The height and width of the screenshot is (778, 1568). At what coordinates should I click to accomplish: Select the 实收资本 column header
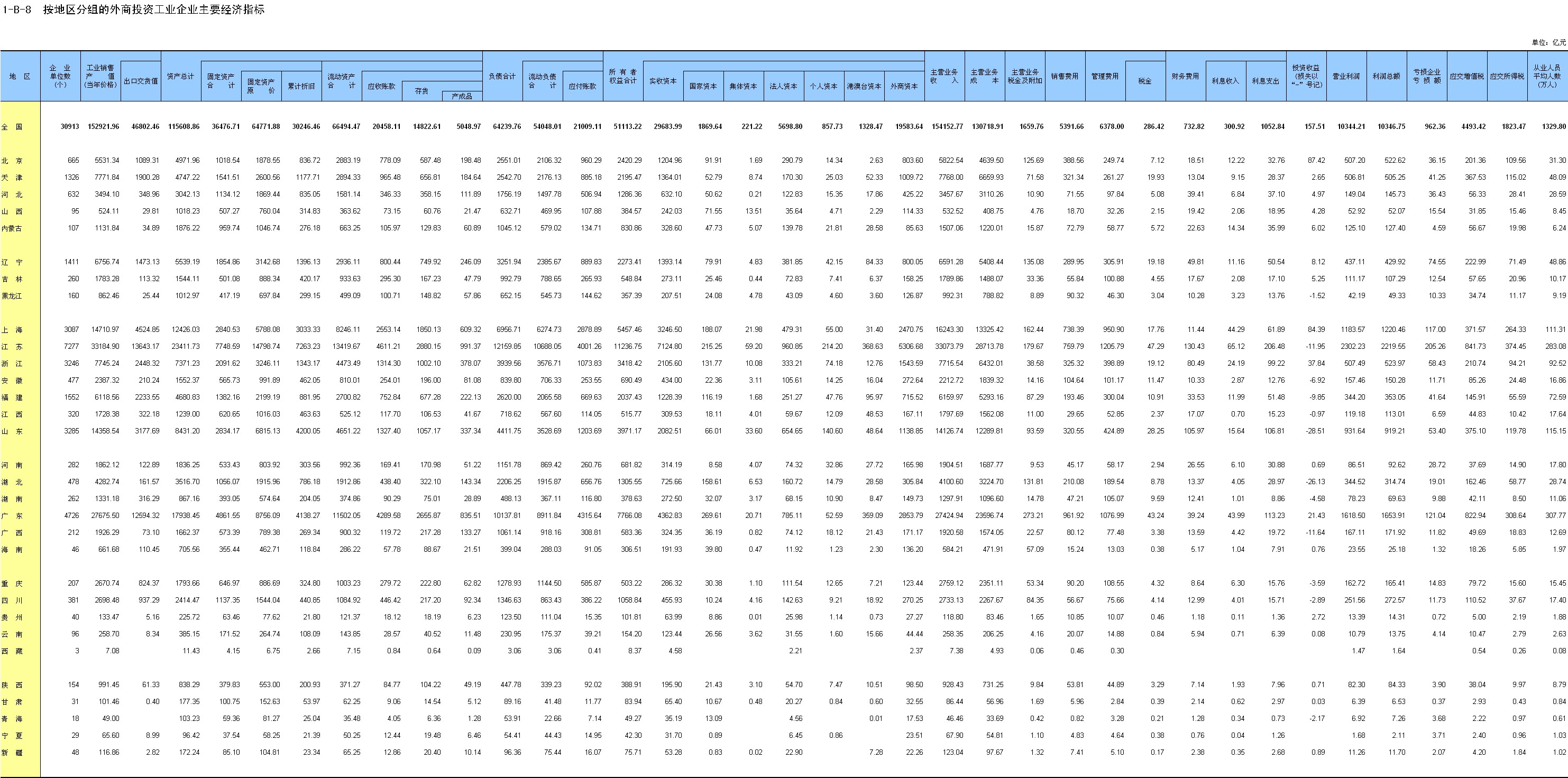coord(663,80)
